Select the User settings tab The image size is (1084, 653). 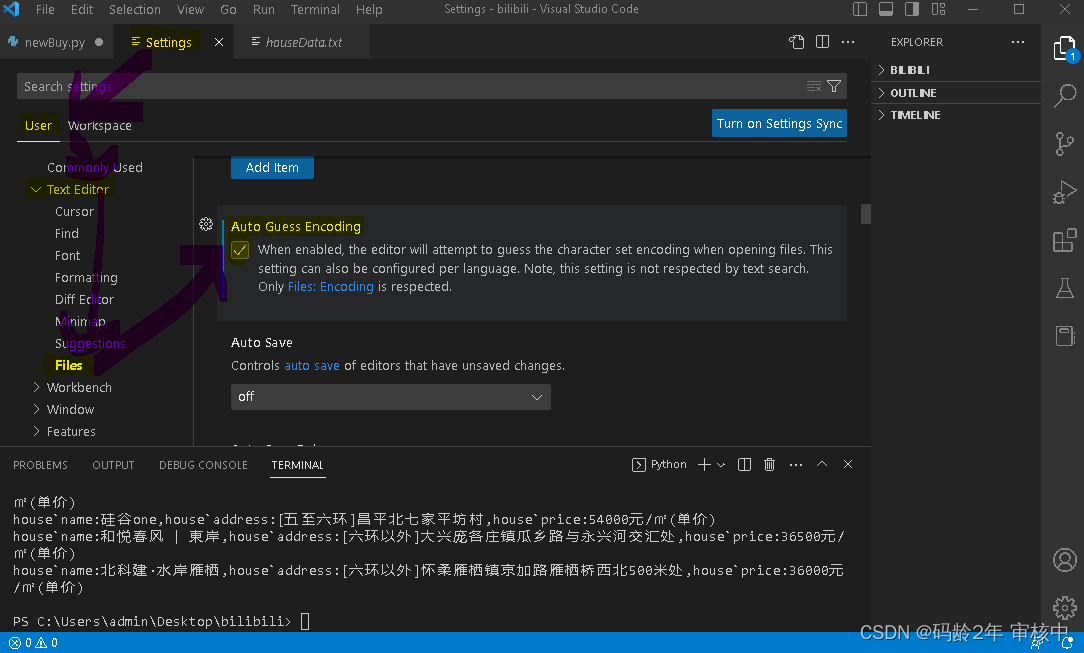[x=38, y=126]
